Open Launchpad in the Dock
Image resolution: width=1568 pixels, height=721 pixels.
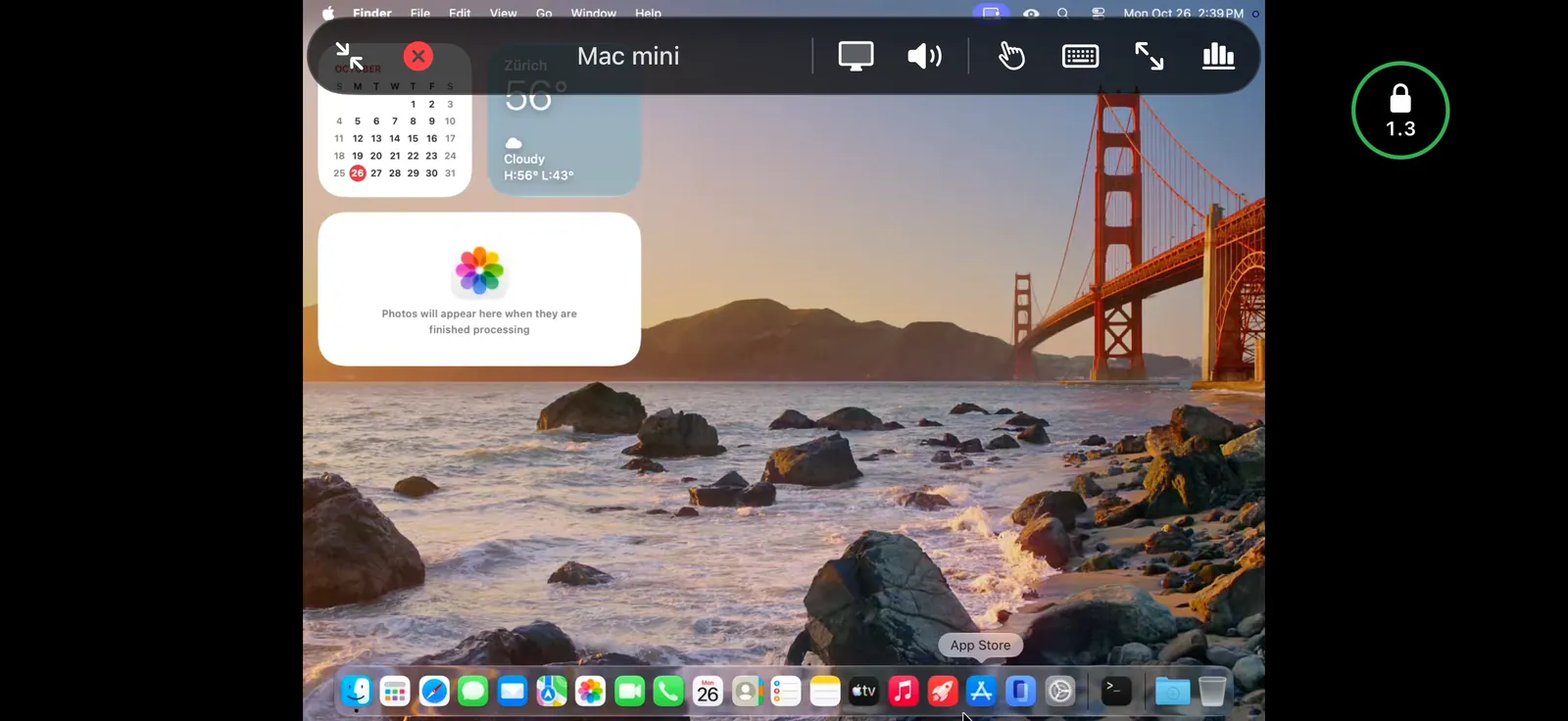395,692
